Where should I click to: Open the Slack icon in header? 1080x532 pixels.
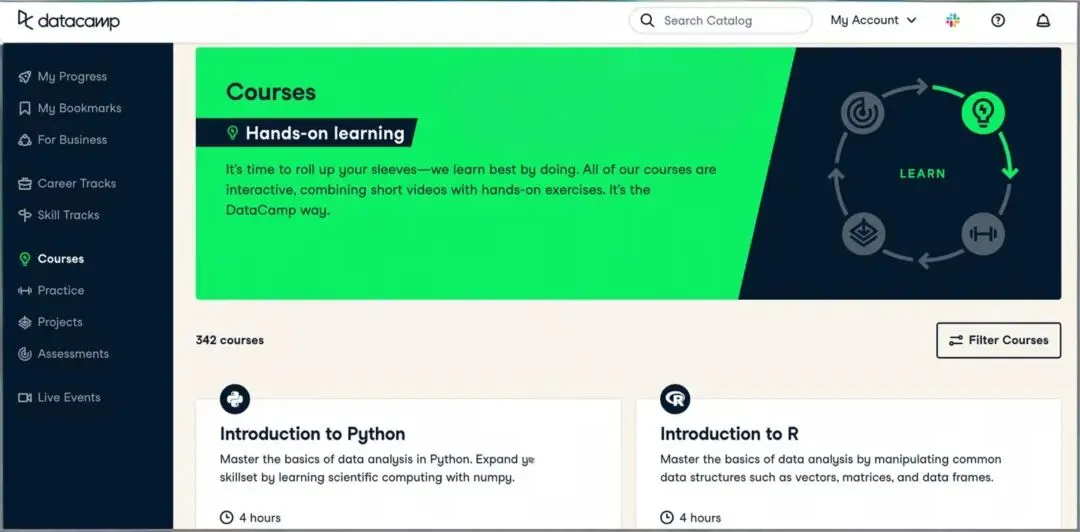tap(952, 20)
